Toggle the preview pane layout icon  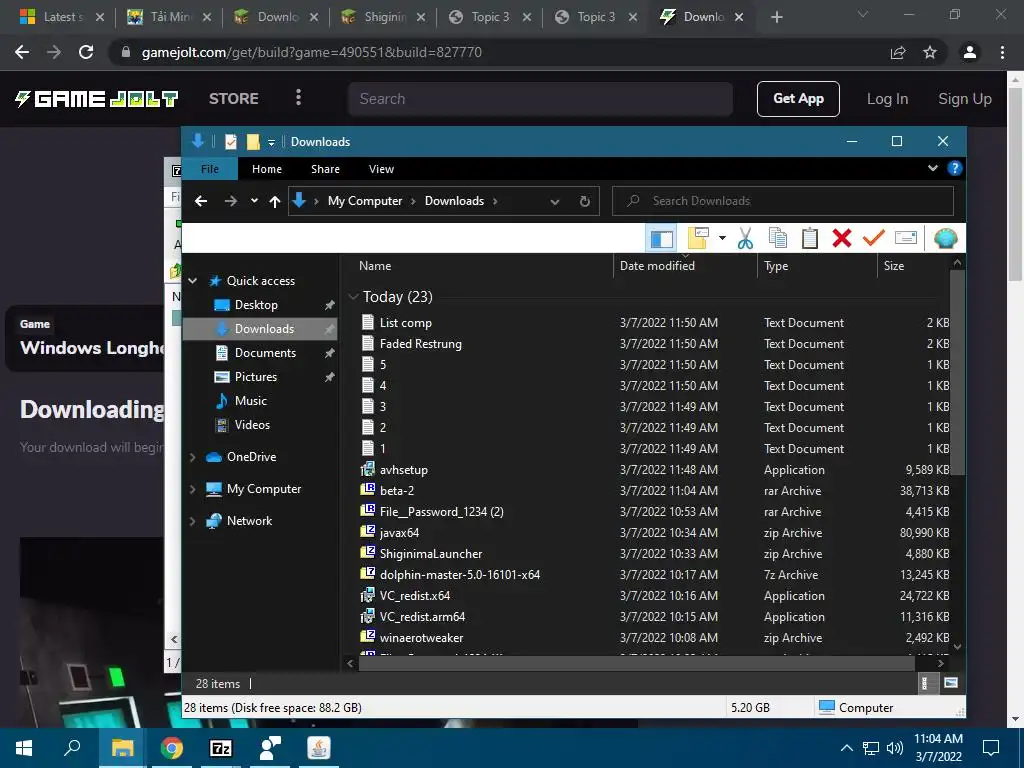[x=662, y=238]
